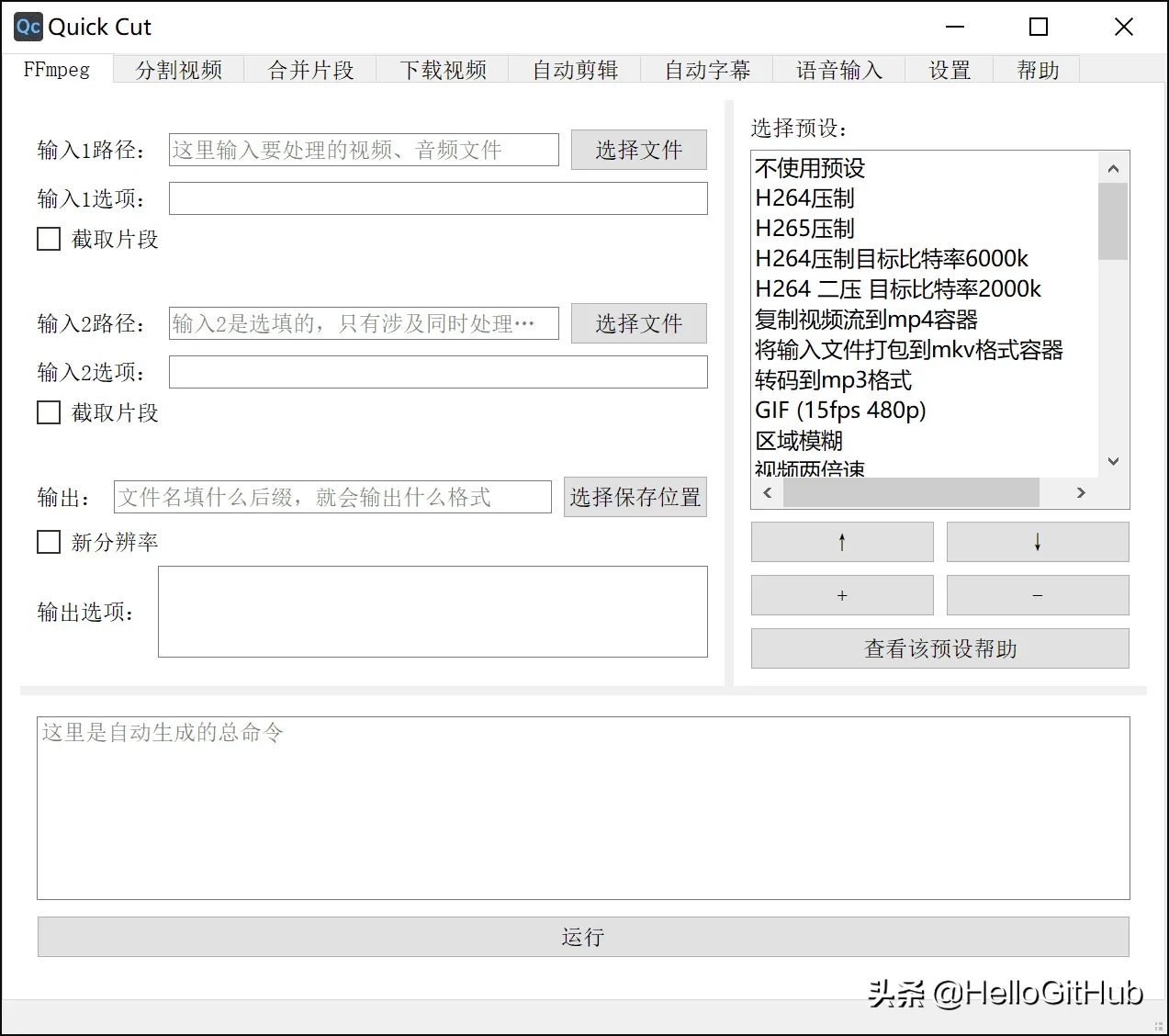Select preset 复制视频流到mp4容器

tap(925, 320)
